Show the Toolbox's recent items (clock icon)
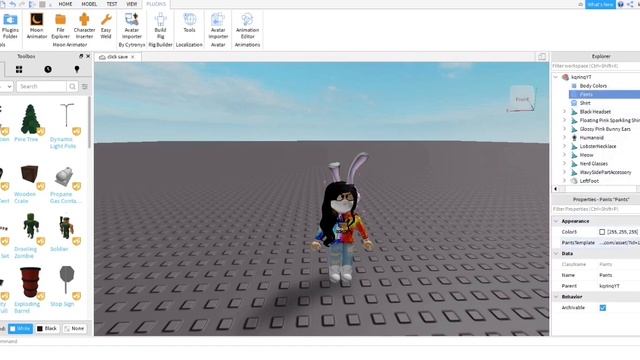 [48, 69]
